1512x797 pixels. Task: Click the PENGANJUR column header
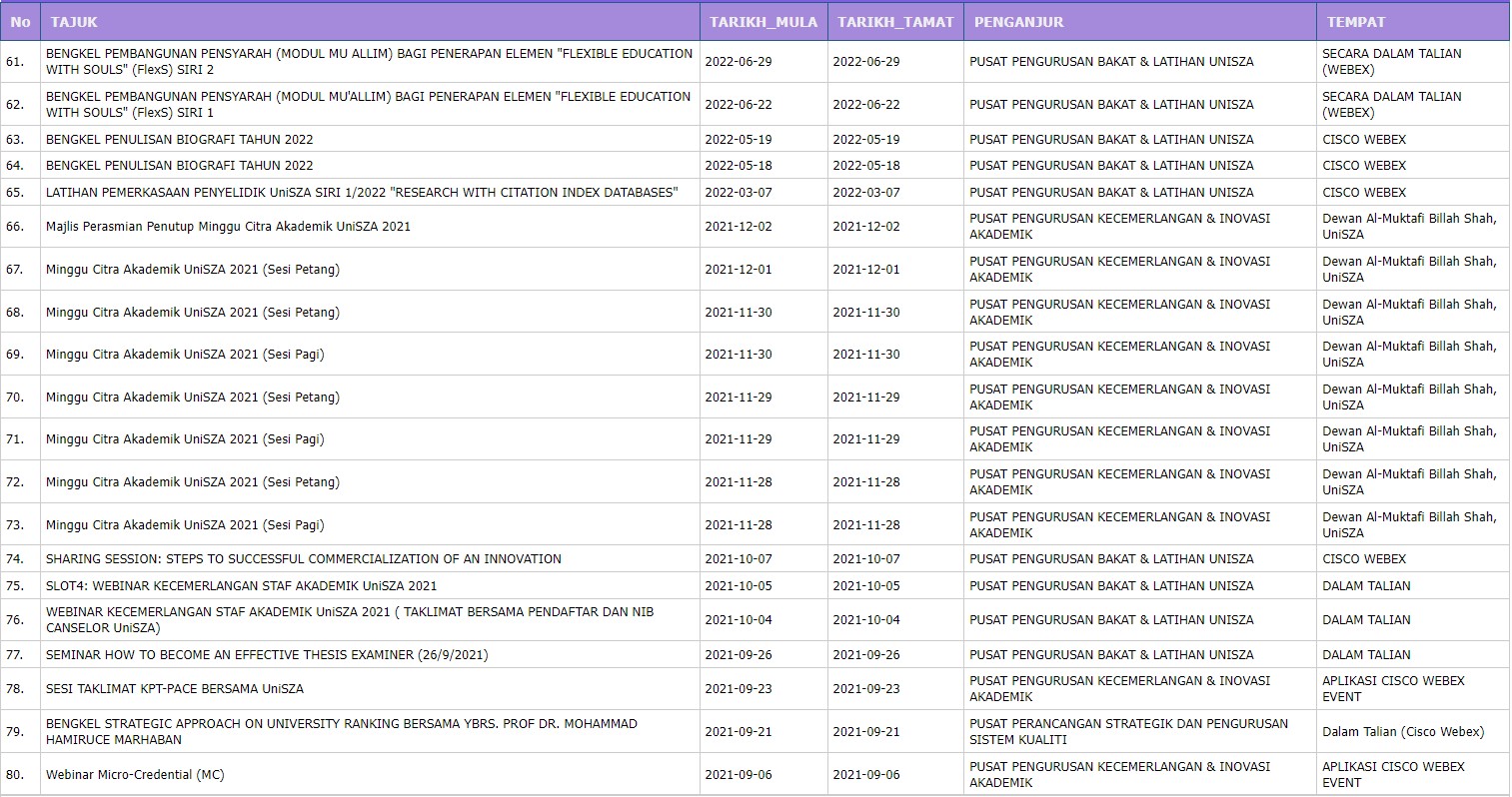[x=1018, y=22]
